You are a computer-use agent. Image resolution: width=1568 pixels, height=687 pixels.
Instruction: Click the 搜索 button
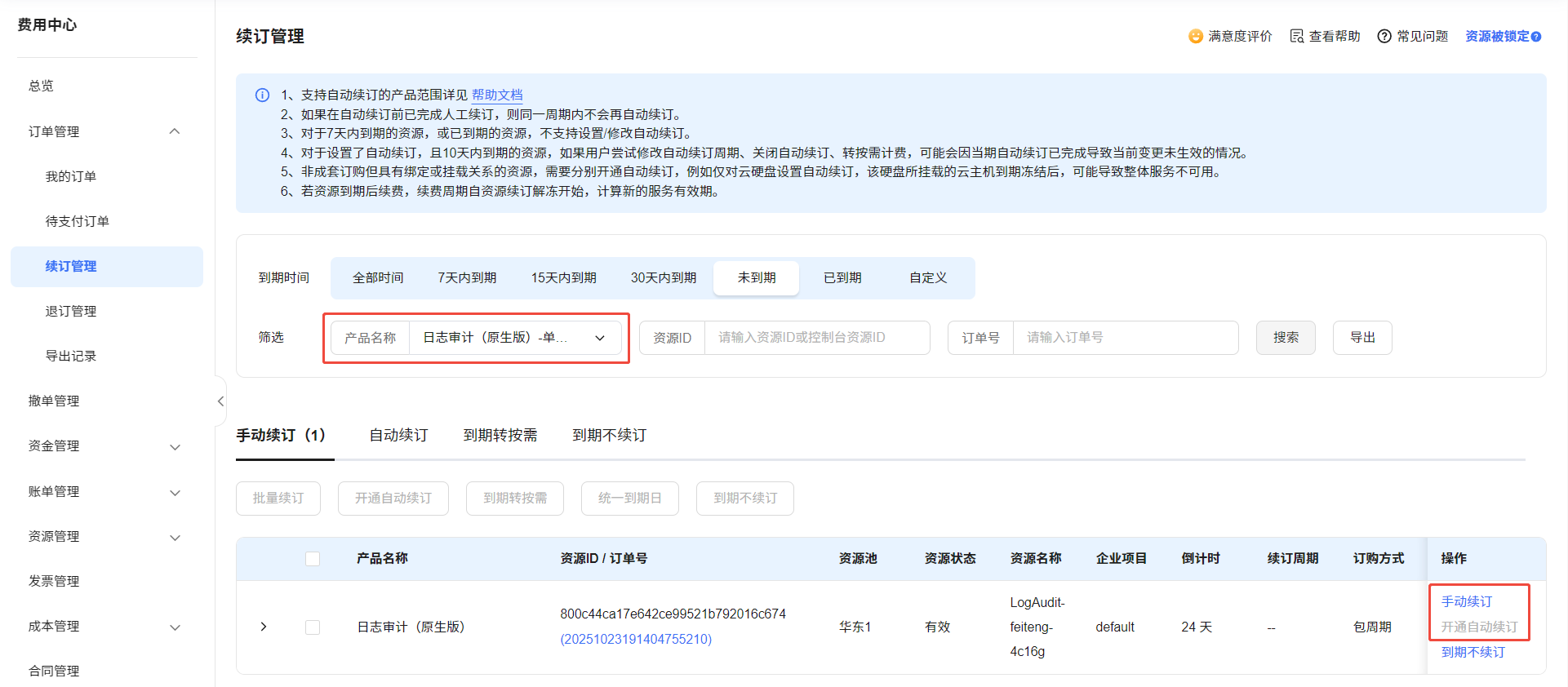click(x=1286, y=338)
